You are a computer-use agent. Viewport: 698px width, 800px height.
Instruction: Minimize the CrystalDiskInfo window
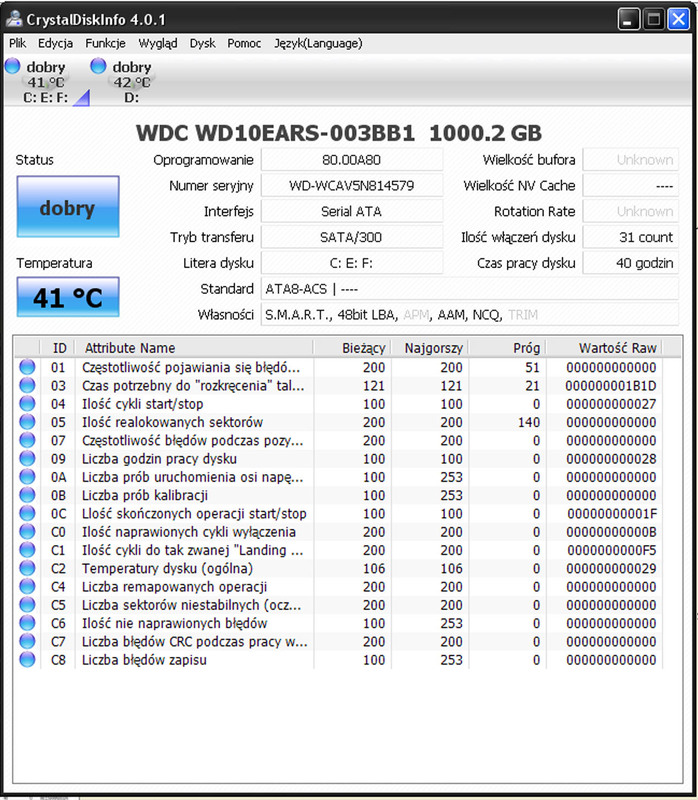tap(629, 19)
